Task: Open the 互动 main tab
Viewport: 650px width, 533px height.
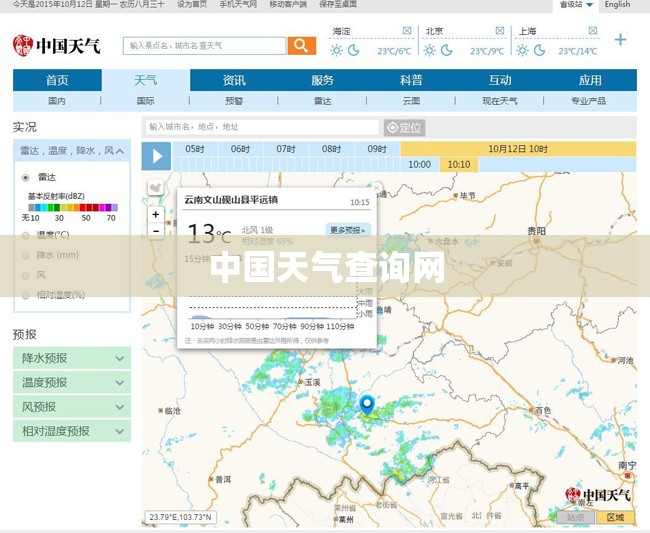Action: pyautogui.click(x=500, y=80)
